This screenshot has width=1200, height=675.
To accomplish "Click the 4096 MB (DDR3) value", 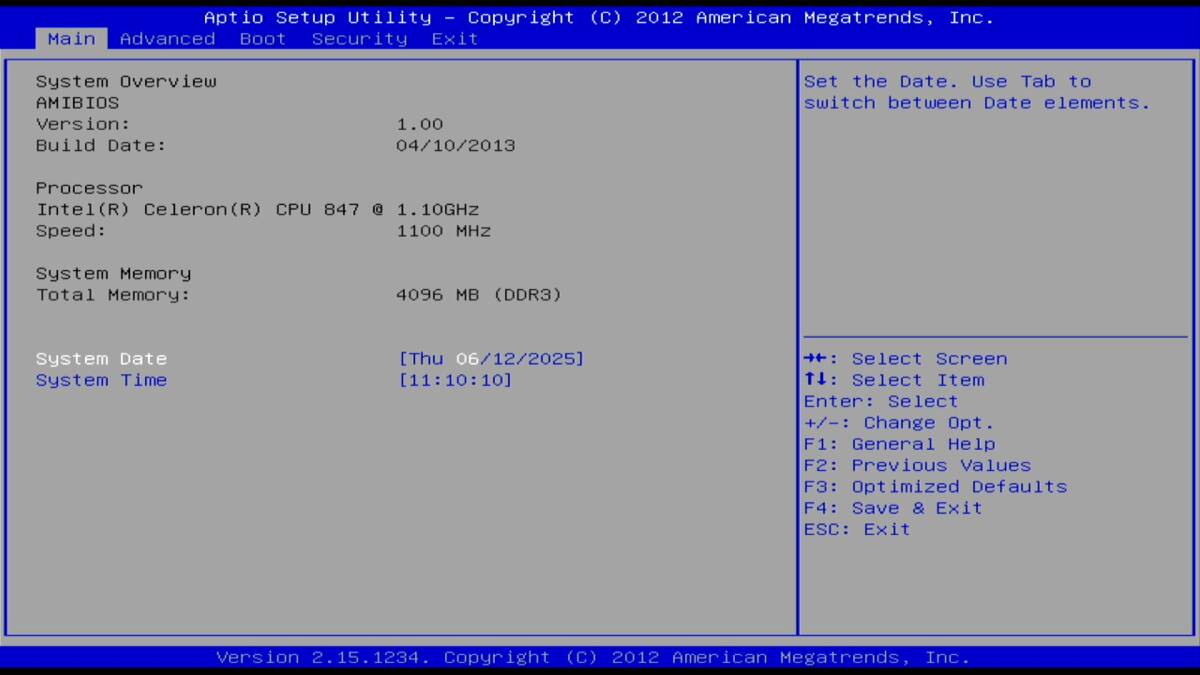I will pyautogui.click(x=480, y=295).
